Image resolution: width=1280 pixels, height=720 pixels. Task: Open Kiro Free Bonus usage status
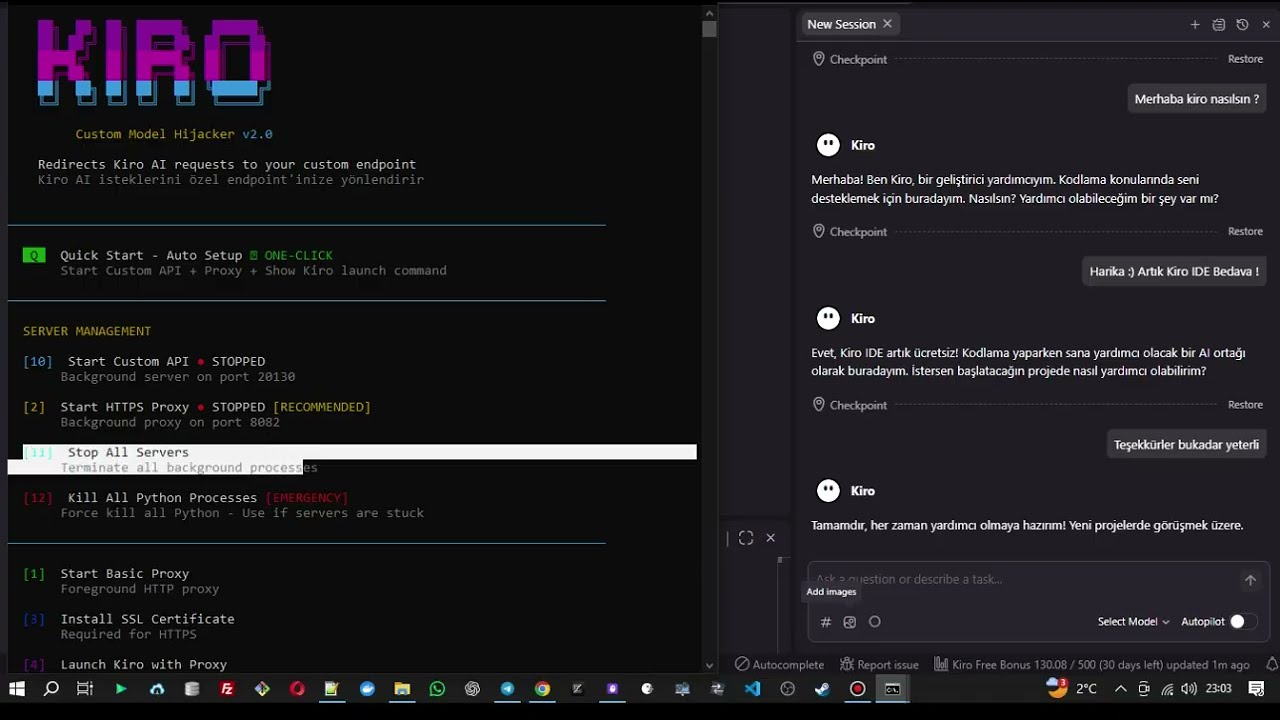point(1092,665)
